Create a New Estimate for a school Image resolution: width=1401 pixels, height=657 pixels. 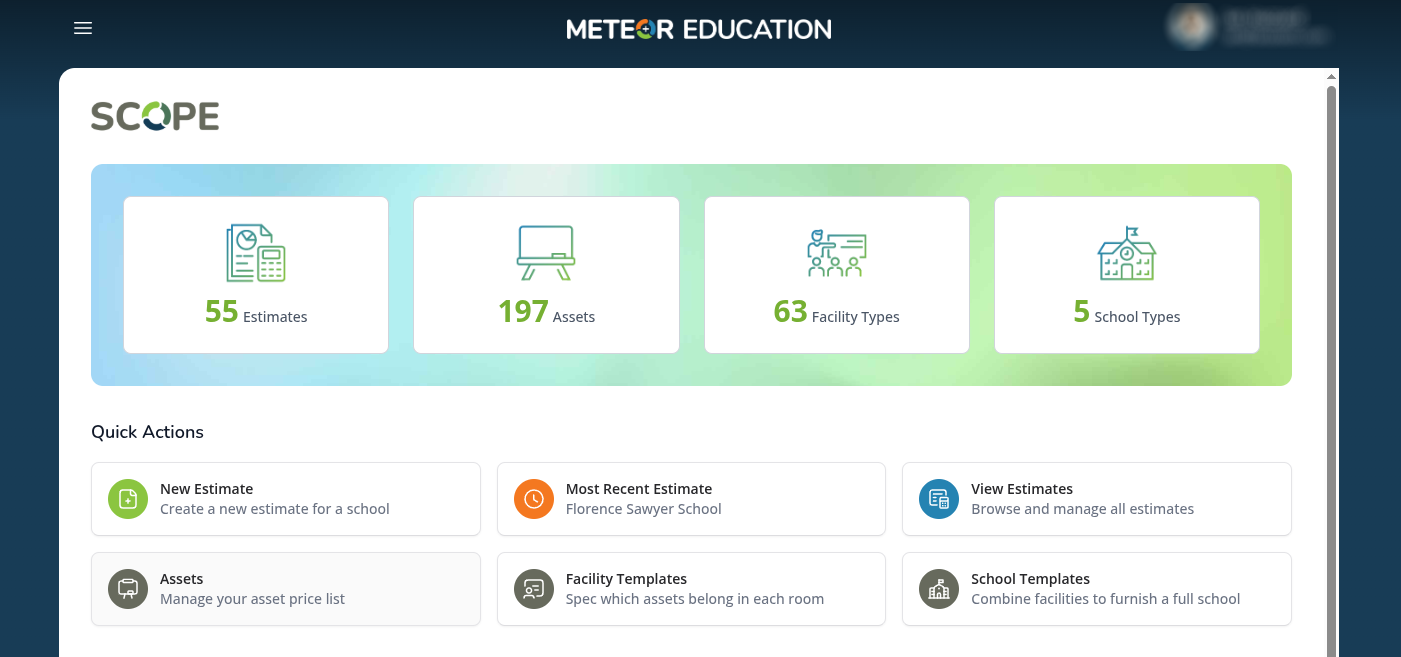click(286, 499)
